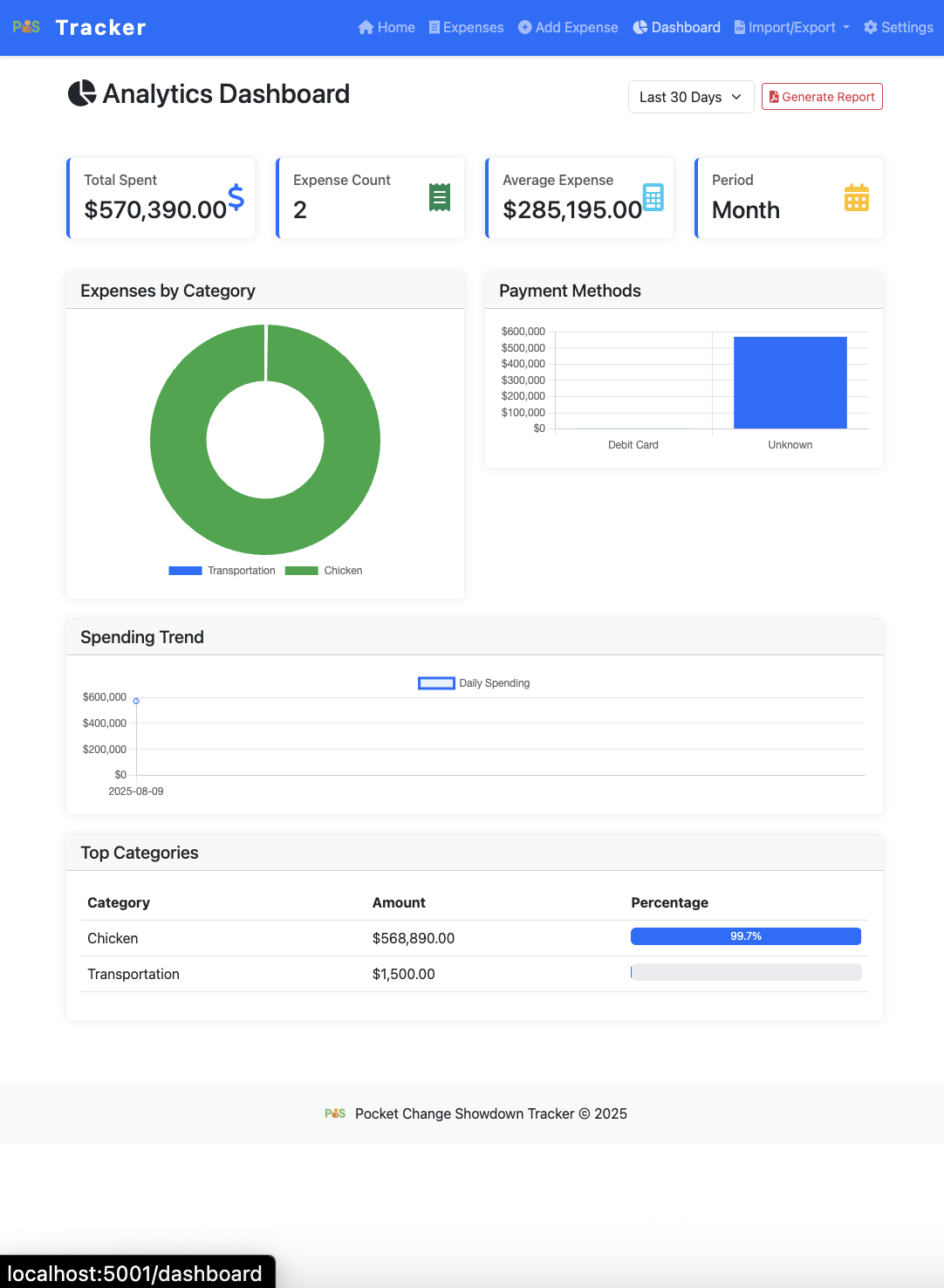Navigate to Home in the navbar

pos(386,27)
